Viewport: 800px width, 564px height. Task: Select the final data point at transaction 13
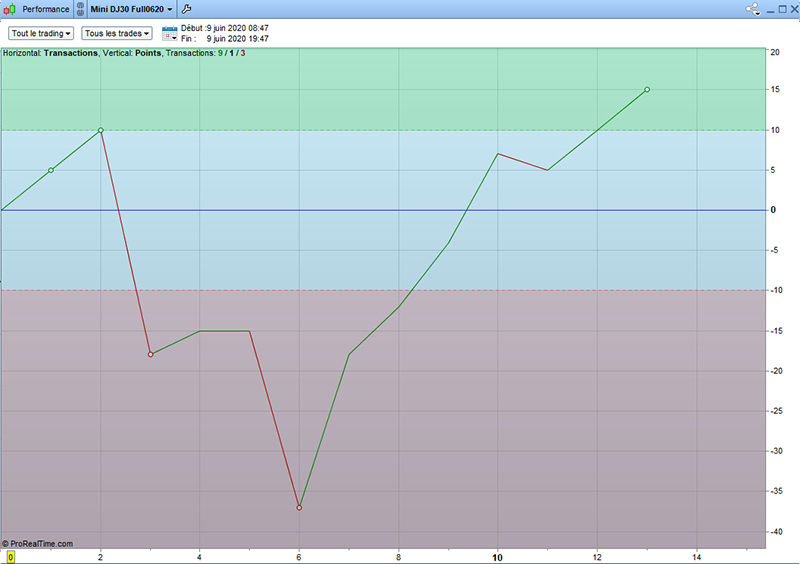(647, 89)
